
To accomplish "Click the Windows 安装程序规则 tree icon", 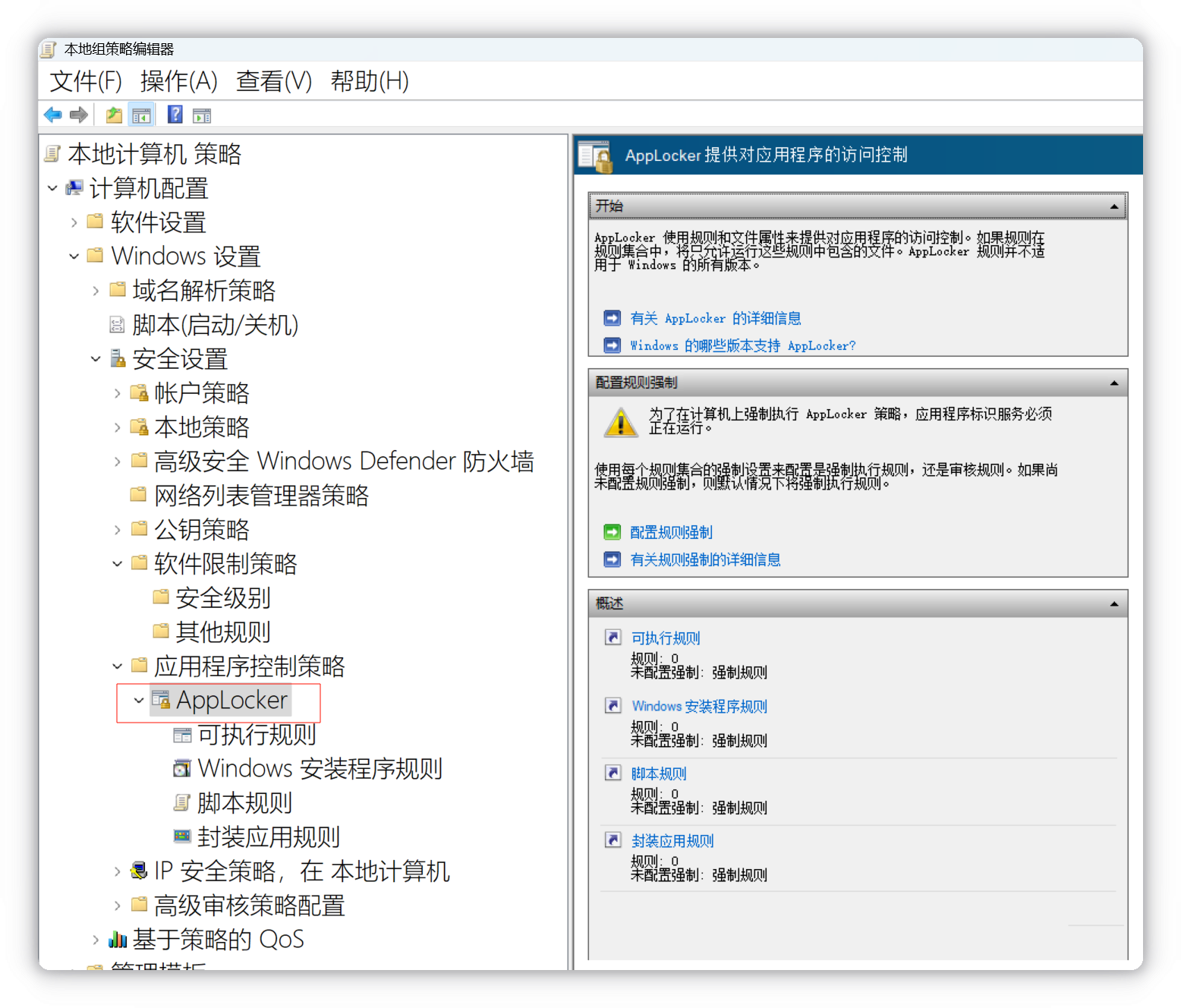I will coord(182,768).
